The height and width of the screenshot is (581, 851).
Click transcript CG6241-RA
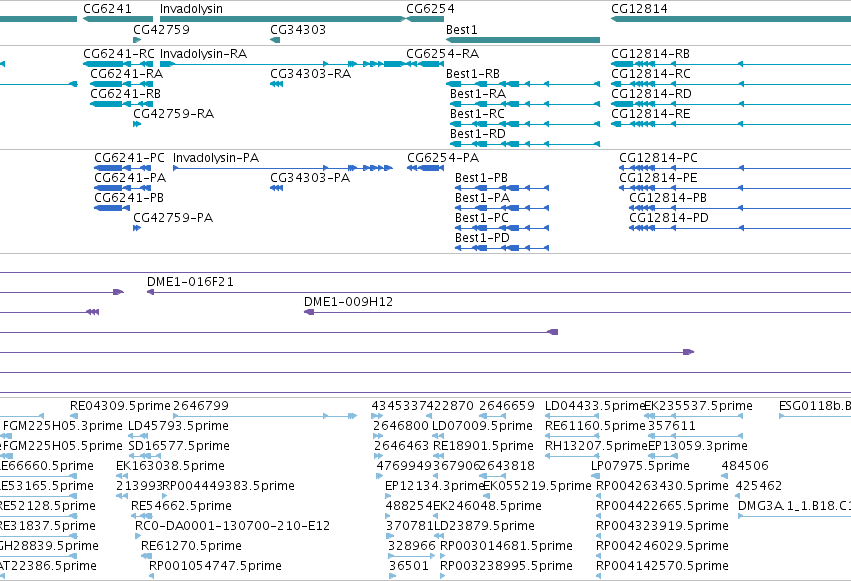126,74
